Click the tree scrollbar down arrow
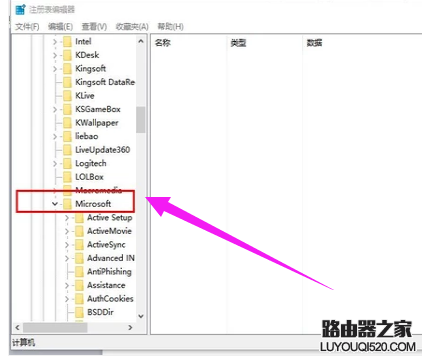The height and width of the screenshot is (360, 422). (141, 316)
